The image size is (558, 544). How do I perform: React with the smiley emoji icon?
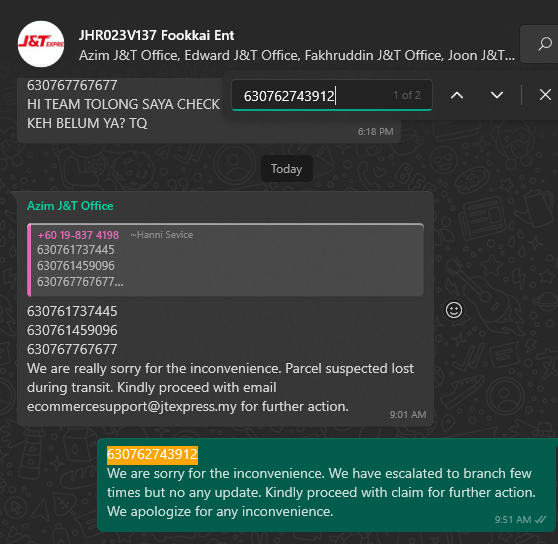pyautogui.click(x=454, y=310)
